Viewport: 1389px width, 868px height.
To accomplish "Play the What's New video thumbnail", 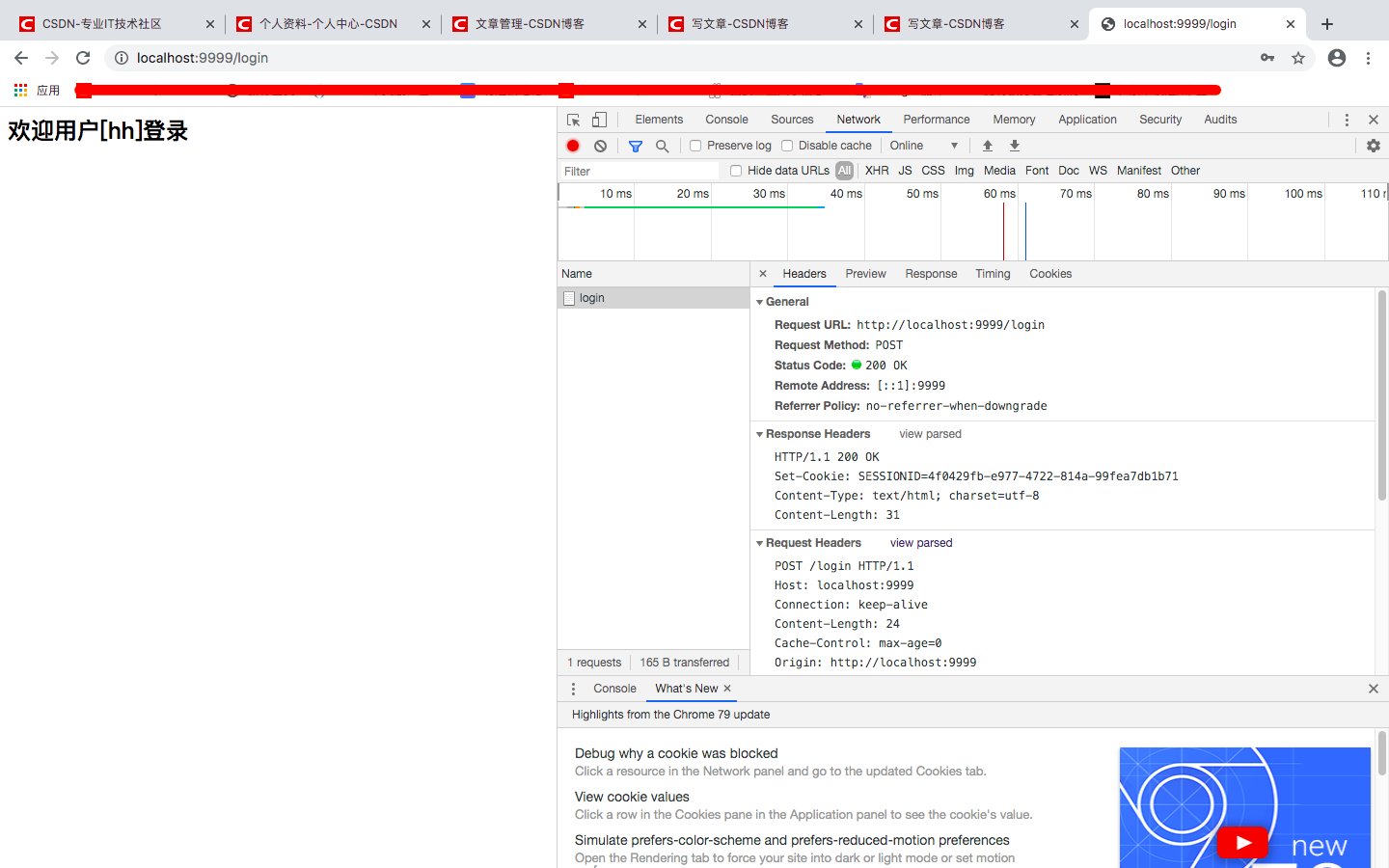I will click(1242, 842).
